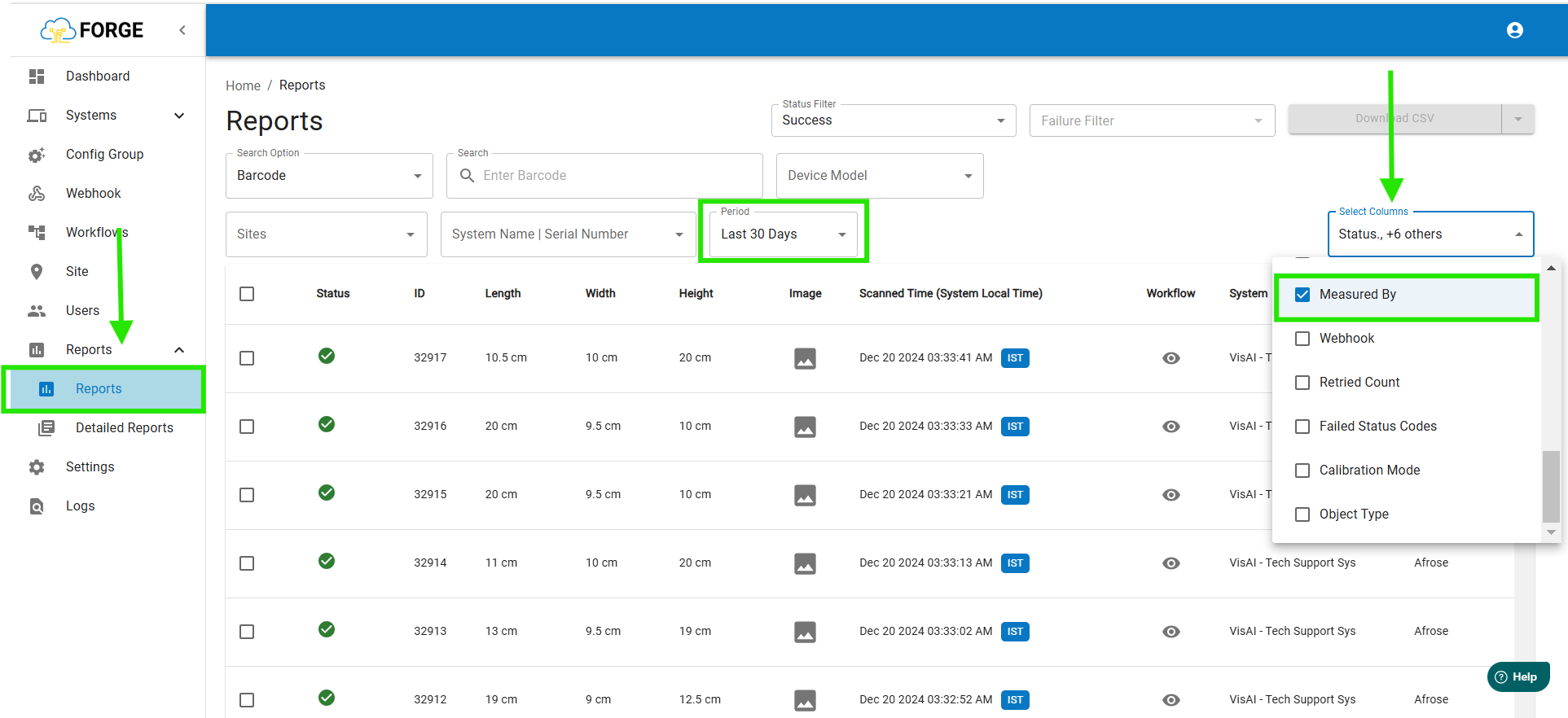Open image thumbnail icon for report 32913
The image size is (1568, 718).
(805, 632)
